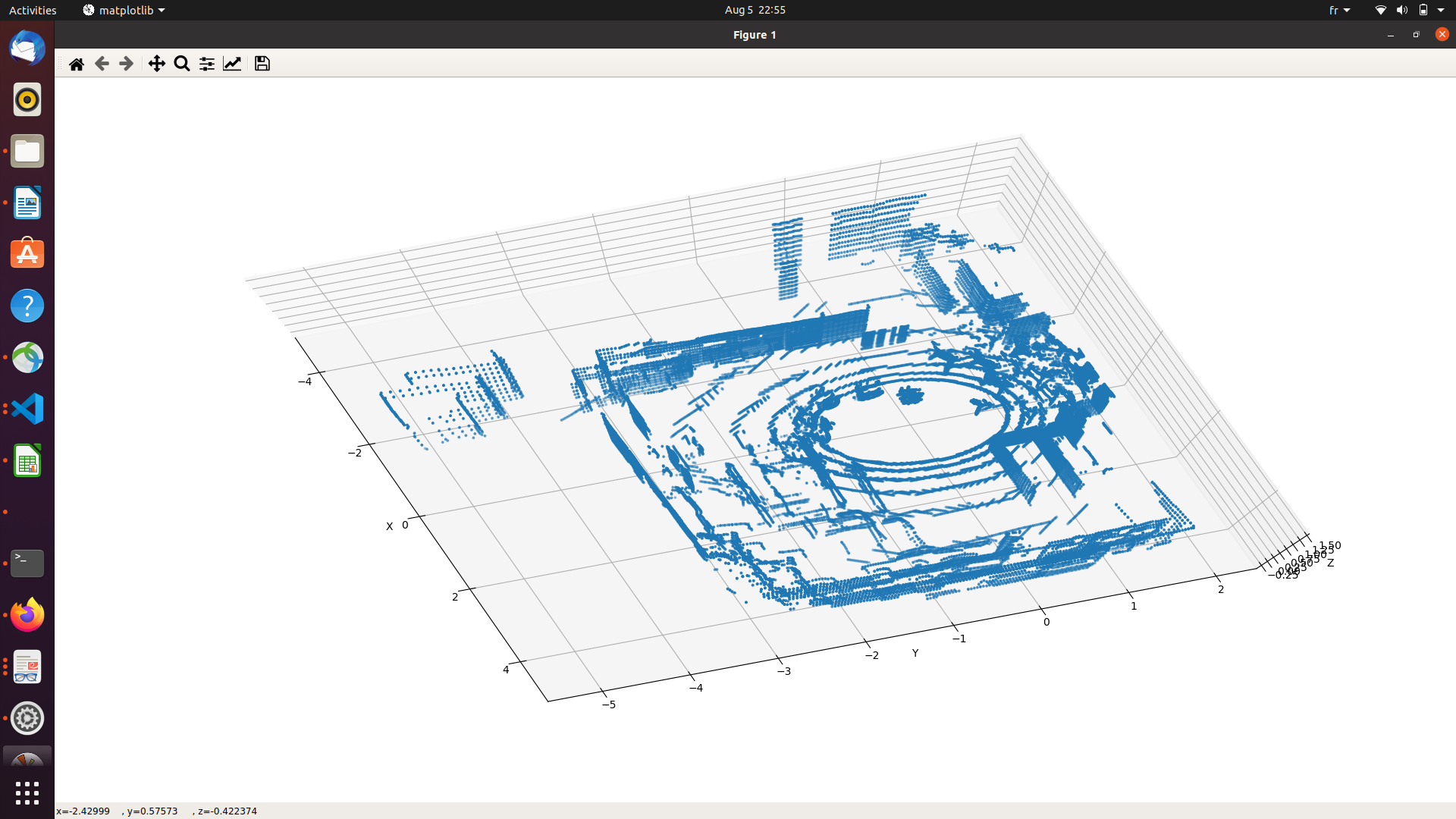Open Visual Studio Code from the dock

(x=27, y=409)
